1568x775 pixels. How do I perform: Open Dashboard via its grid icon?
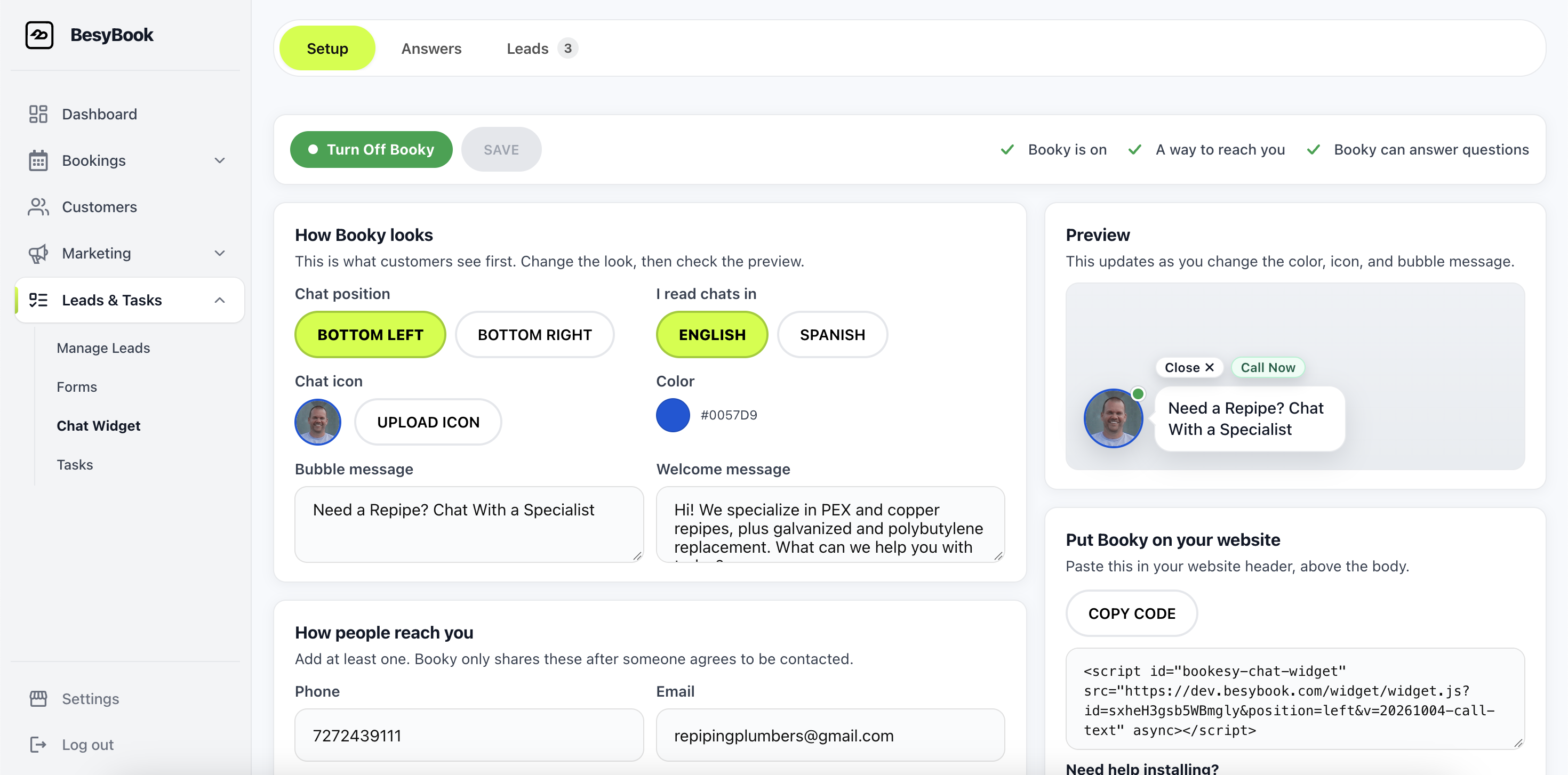(38, 114)
